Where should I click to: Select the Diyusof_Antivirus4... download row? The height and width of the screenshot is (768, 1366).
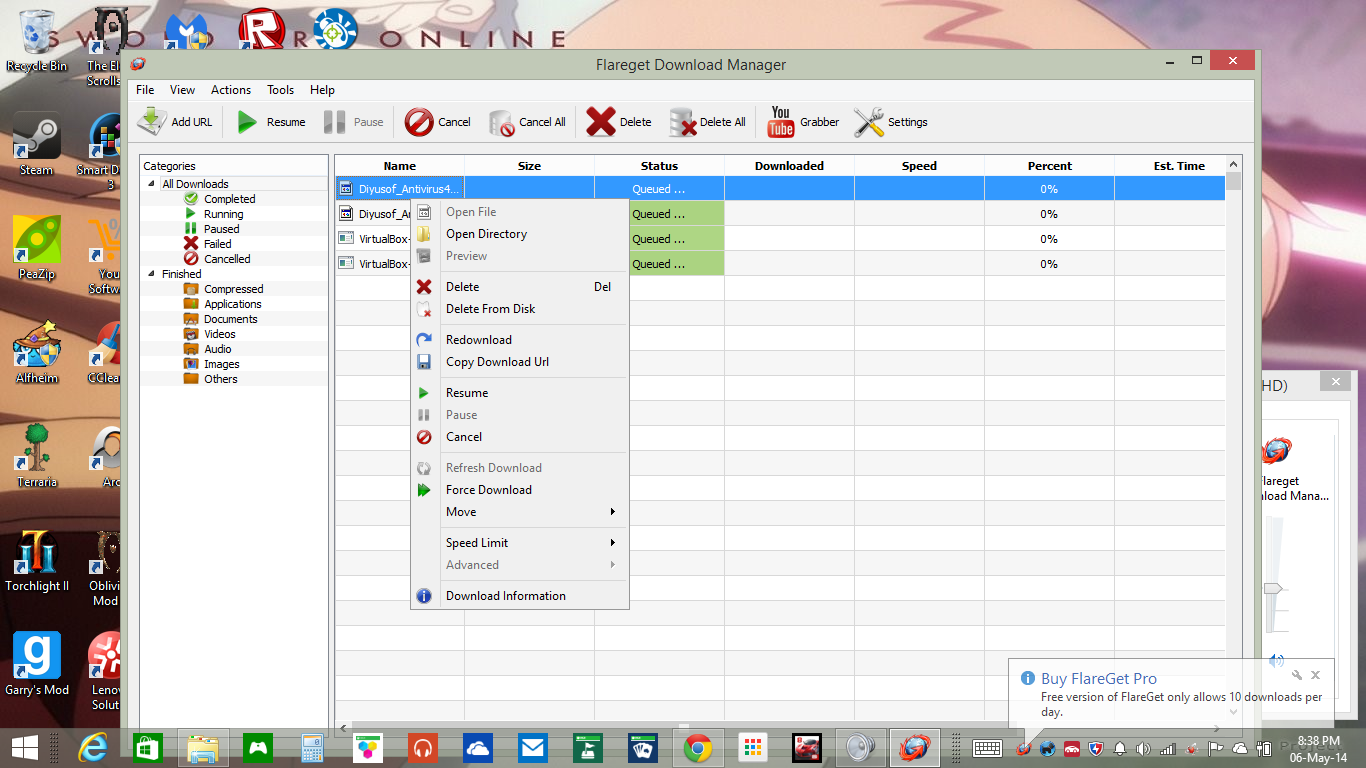click(780, 189)
